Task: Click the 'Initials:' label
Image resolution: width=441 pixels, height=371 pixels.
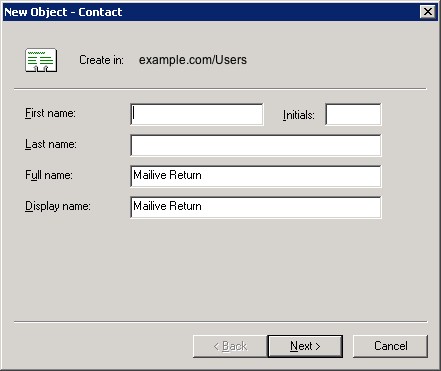Action: tap(299, 115)
